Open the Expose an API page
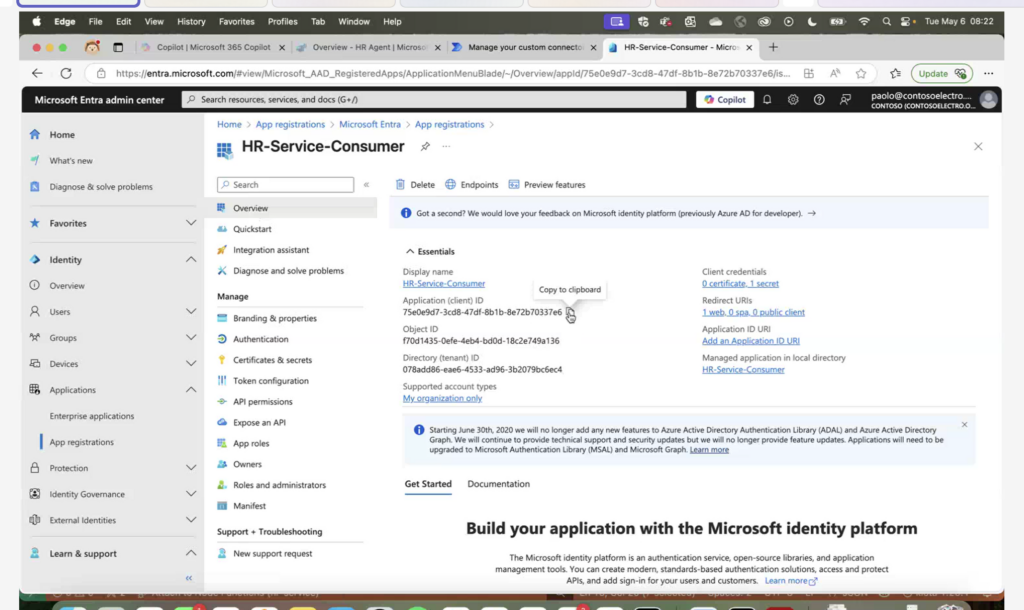The image size is (1024, 610). (x=259, y=423)
